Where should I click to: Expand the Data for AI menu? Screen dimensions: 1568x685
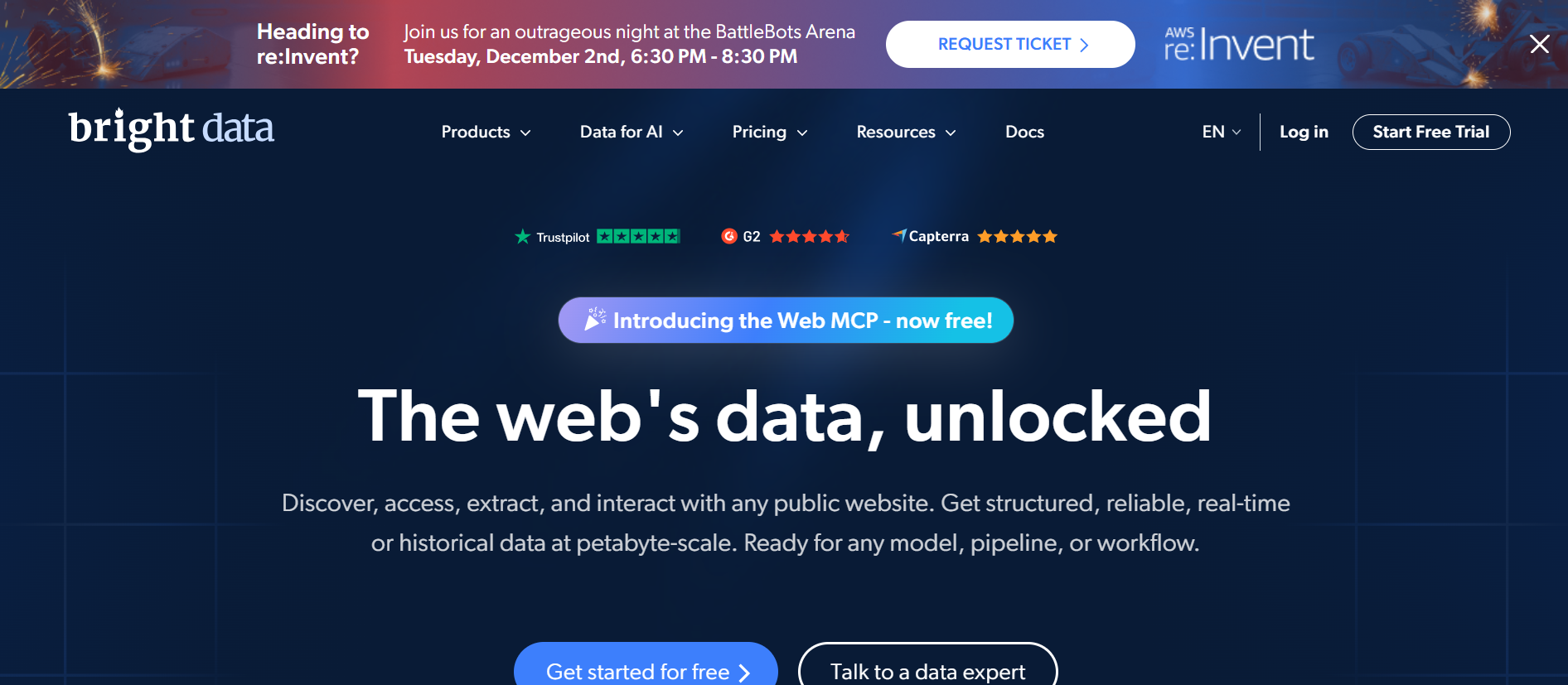point(632,133)
